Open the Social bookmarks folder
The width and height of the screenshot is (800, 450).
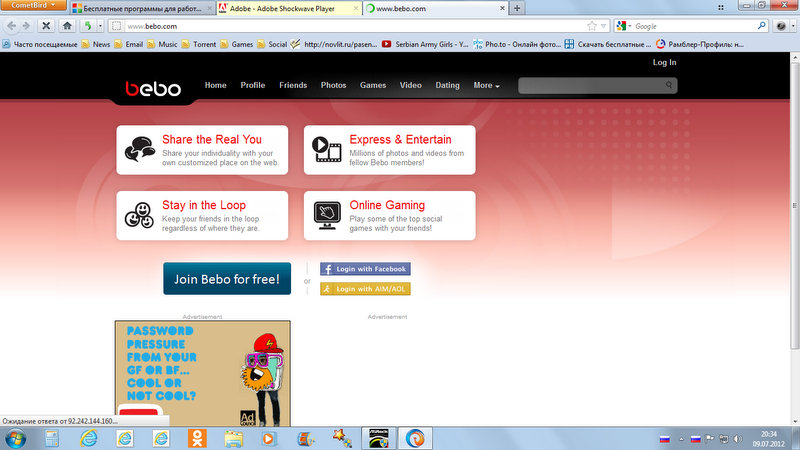pyautogui.click(x=272, y=44)
